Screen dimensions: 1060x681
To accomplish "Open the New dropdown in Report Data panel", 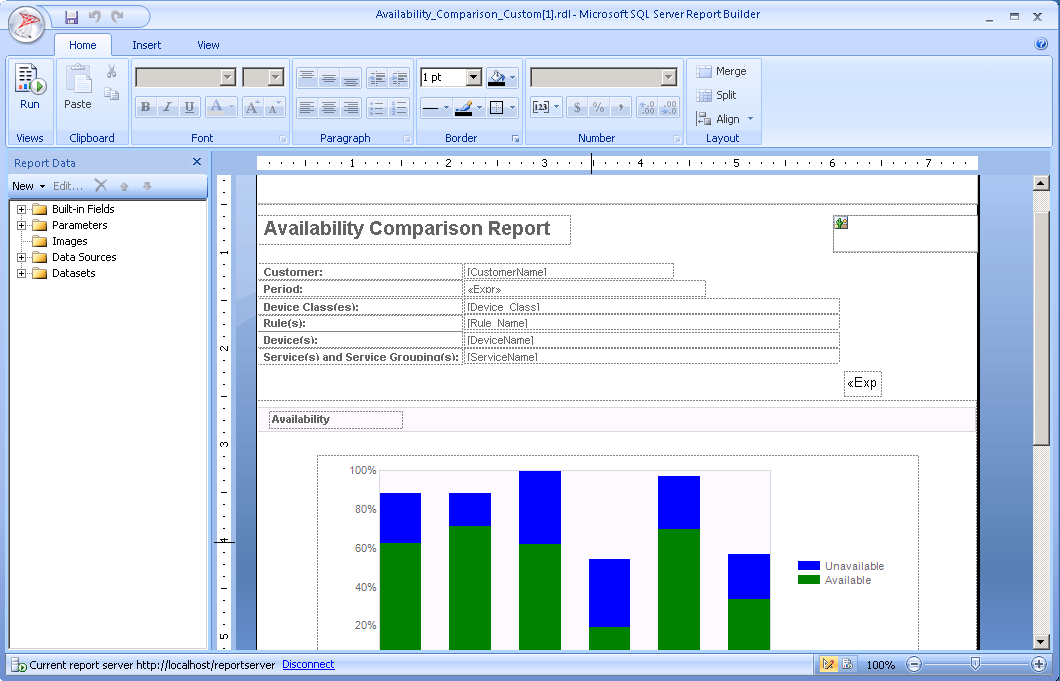I will coord(27,185).
